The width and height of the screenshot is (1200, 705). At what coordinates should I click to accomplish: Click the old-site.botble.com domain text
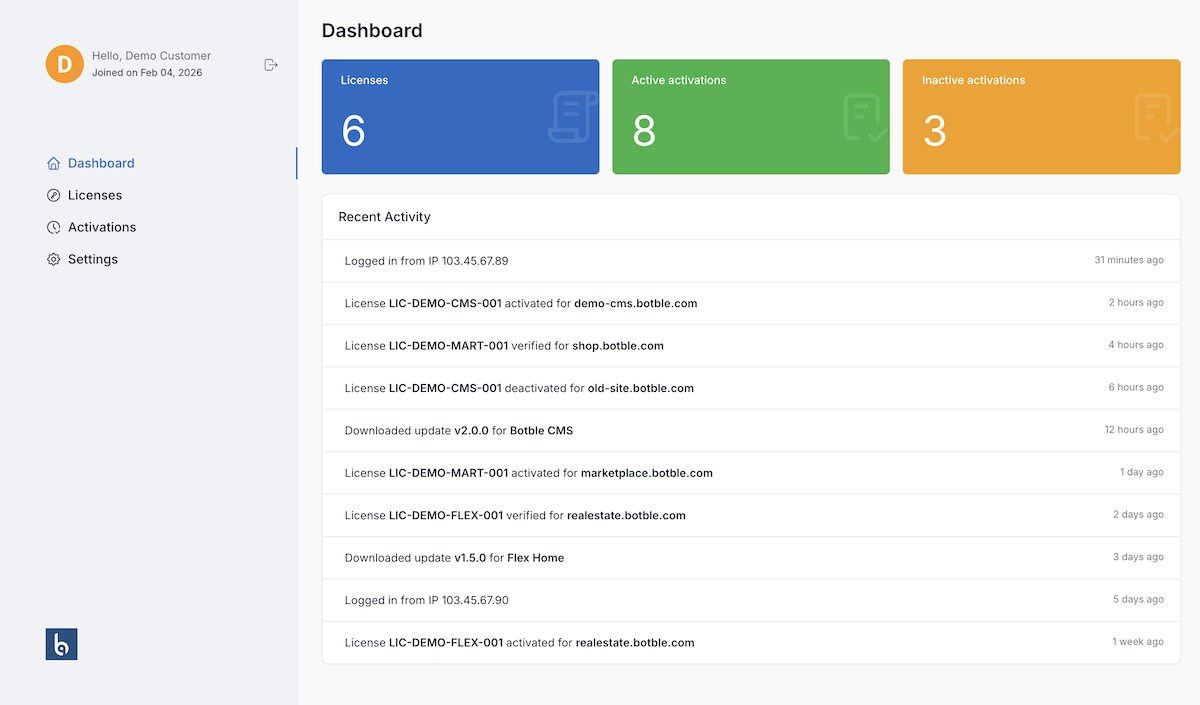(640, 388)
